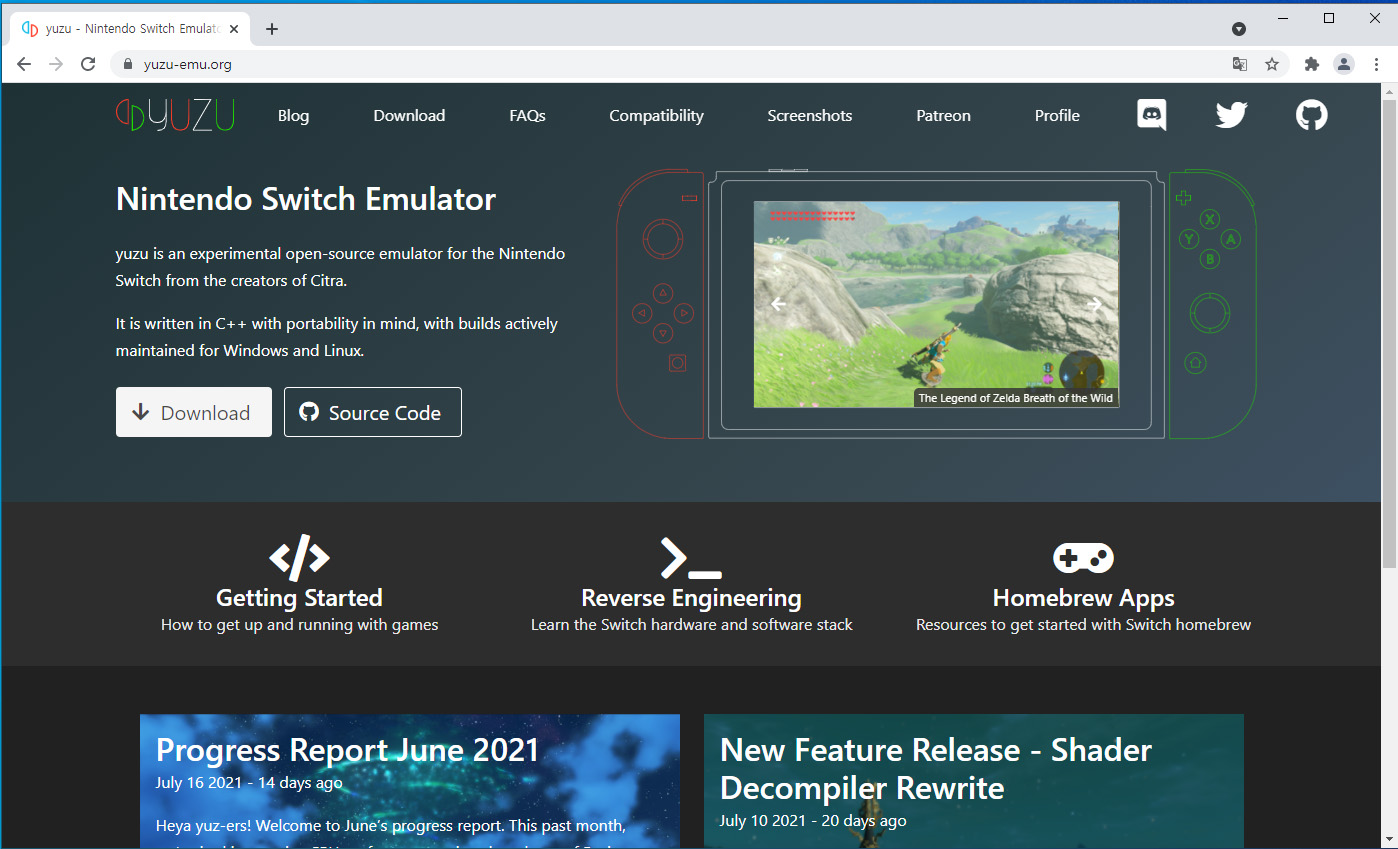Click the July 10 2021 - 20 days ago text
Viewport: 1398px width, 849px height.
tap(813, 820)
